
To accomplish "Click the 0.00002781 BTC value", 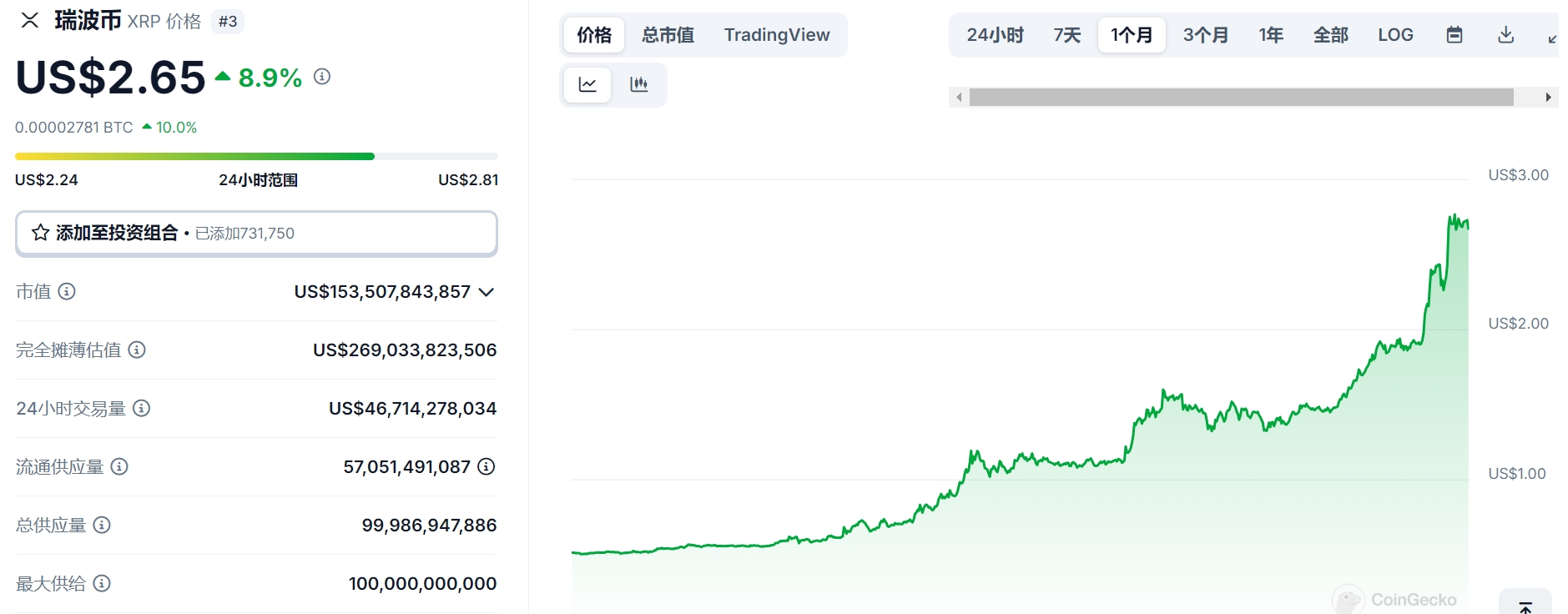I will coord(74,128).
